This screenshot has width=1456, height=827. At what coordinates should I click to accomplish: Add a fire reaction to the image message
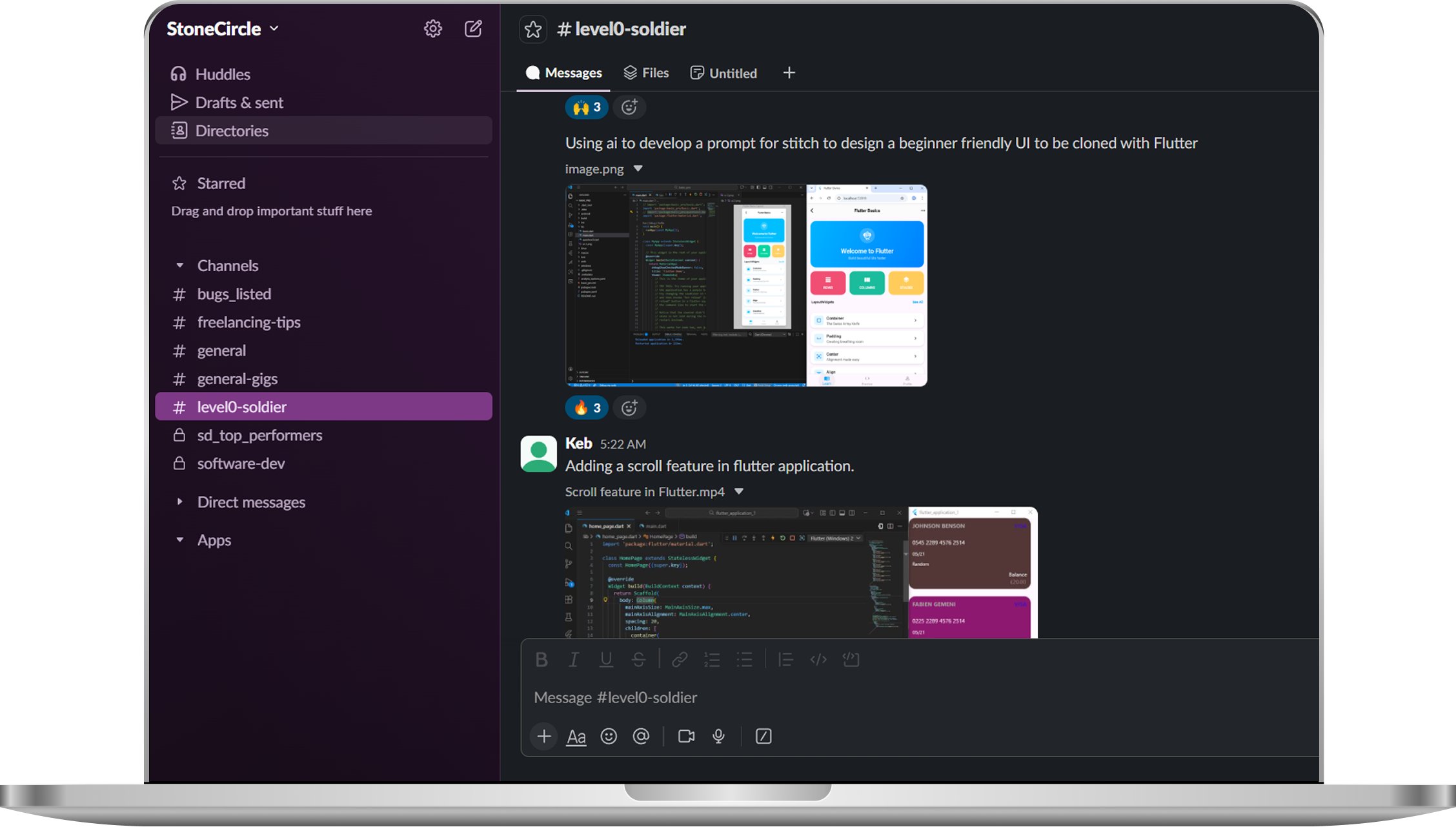tap(586, 407)
